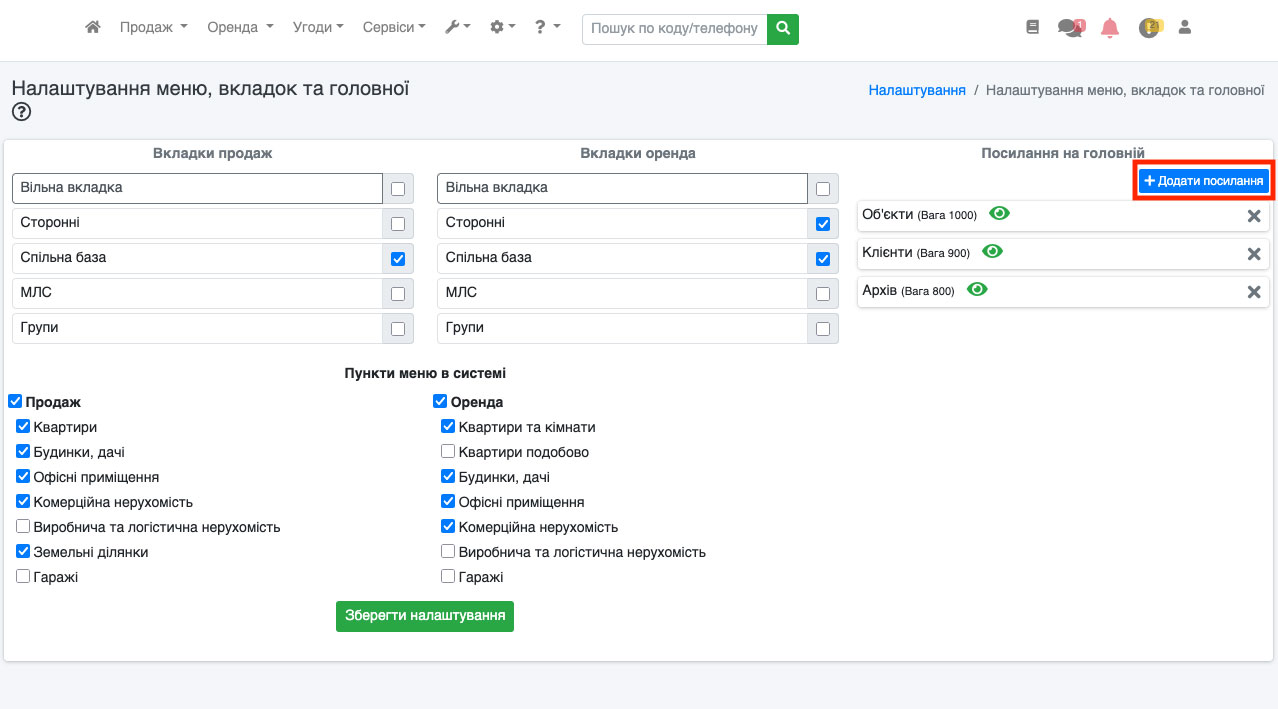Click search field for code or phone
This screenshot has height=709, width=1278.
click(674, 28)
